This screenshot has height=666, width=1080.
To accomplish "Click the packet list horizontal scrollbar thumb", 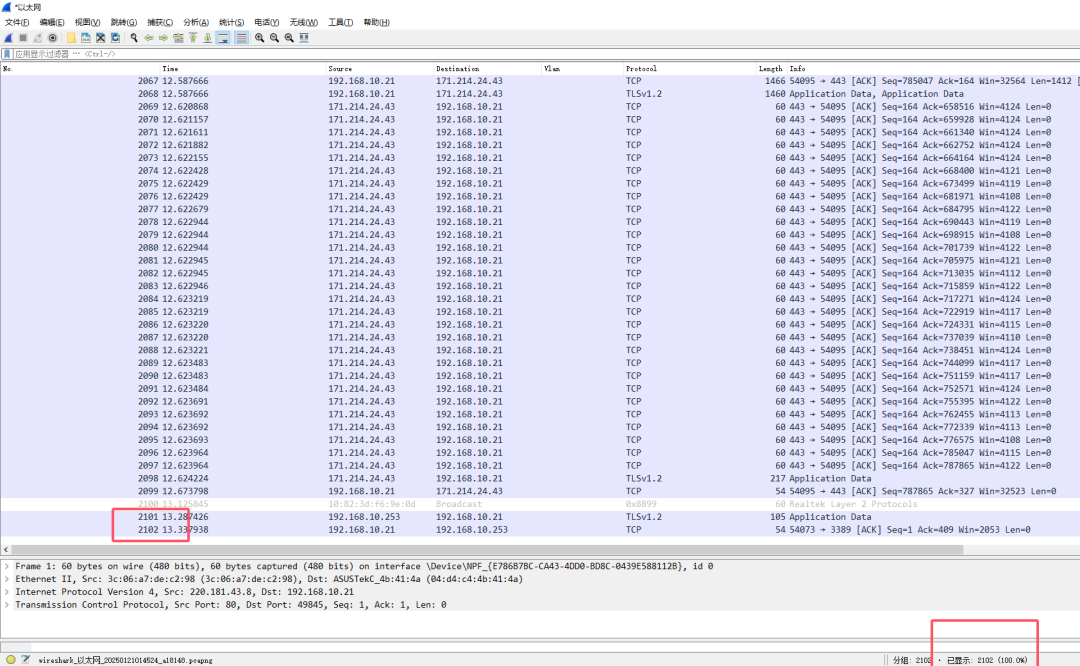I will tap(487, 550).
